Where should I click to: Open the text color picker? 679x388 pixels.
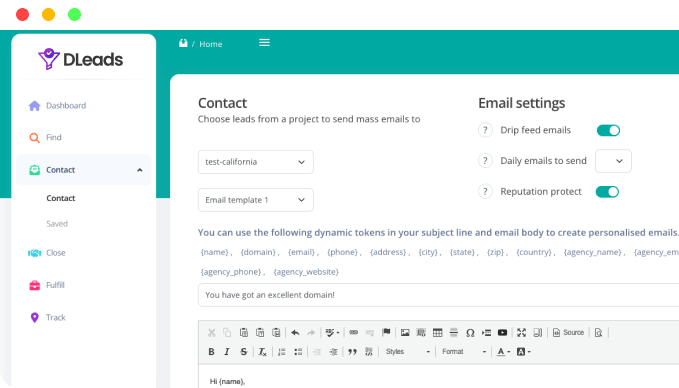point(503,352)
